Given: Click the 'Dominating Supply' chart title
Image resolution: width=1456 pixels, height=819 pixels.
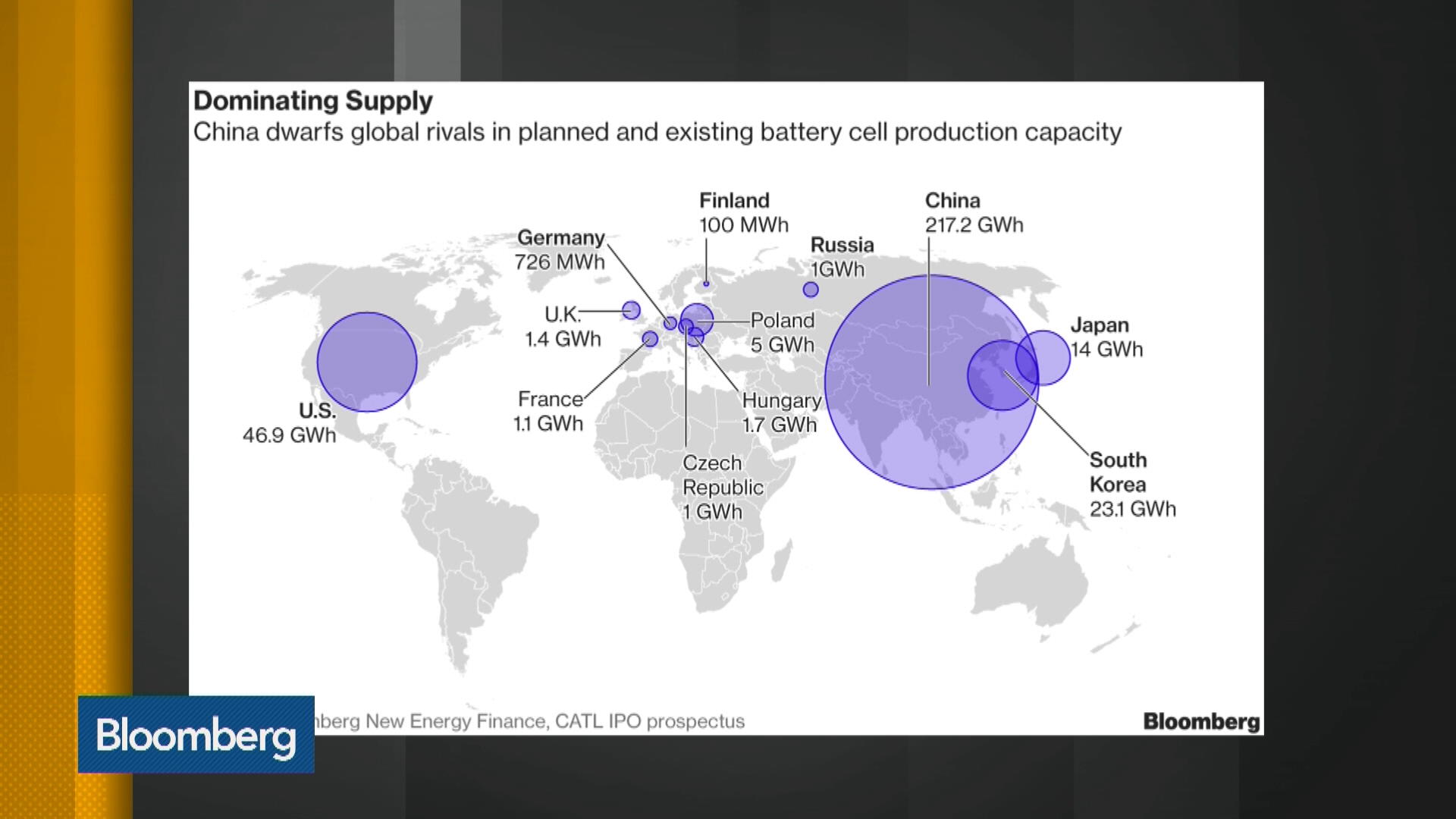Looking at the screenshot, I should click(x=313, y=101).
